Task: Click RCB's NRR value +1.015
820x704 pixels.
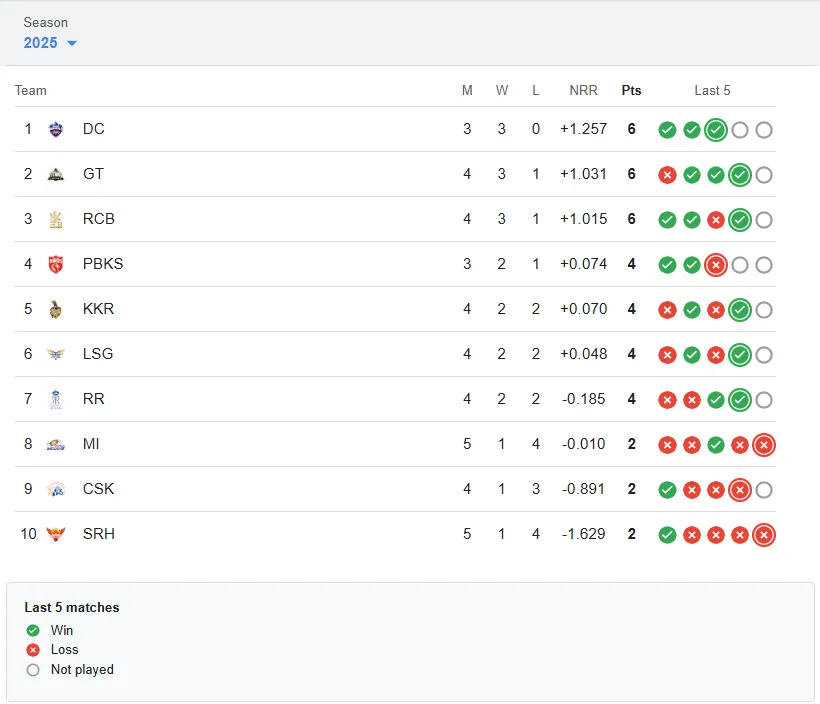Action: [x=584, y=219]
